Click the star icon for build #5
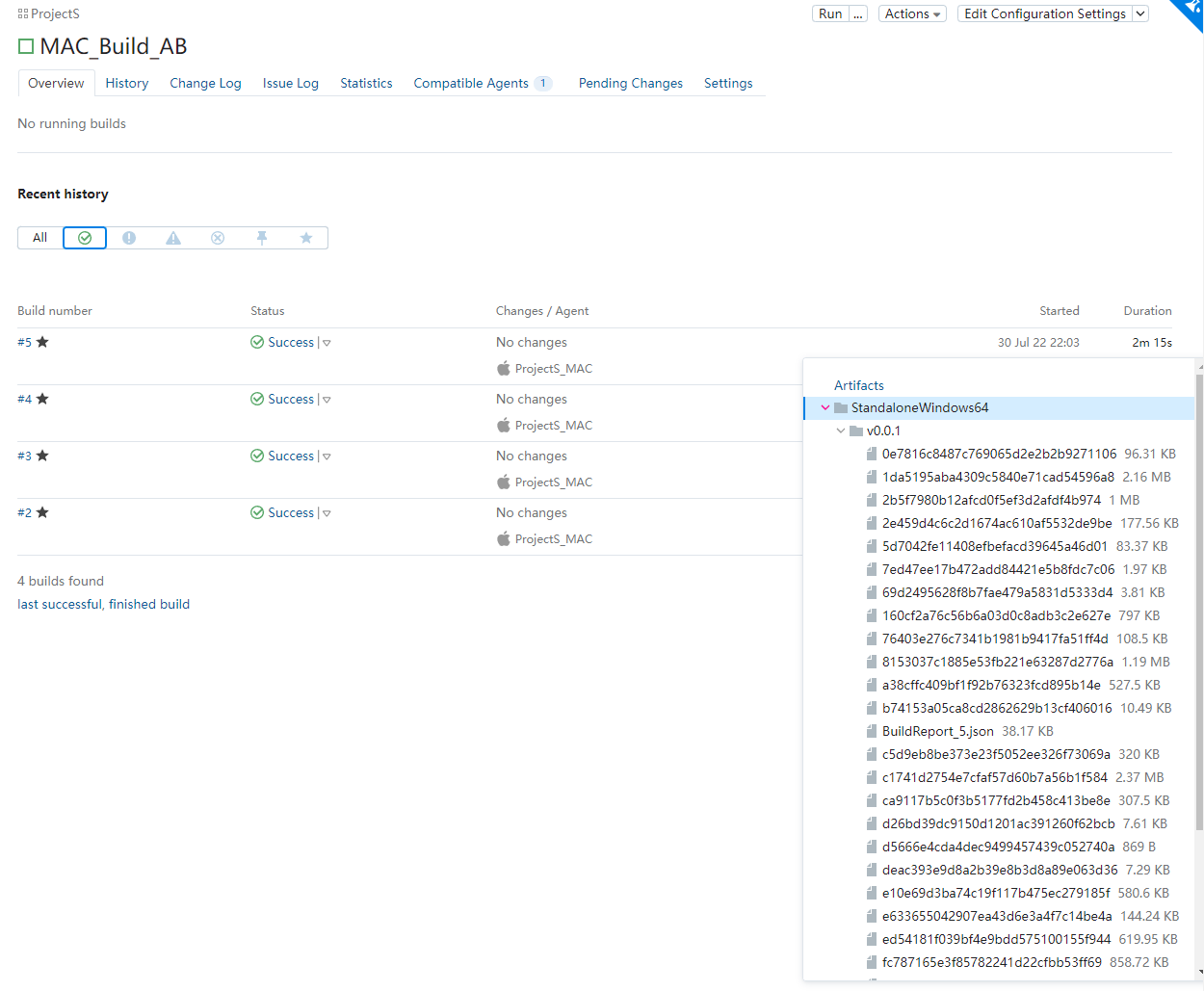The image size is (1204, 991). pos(42,342)
